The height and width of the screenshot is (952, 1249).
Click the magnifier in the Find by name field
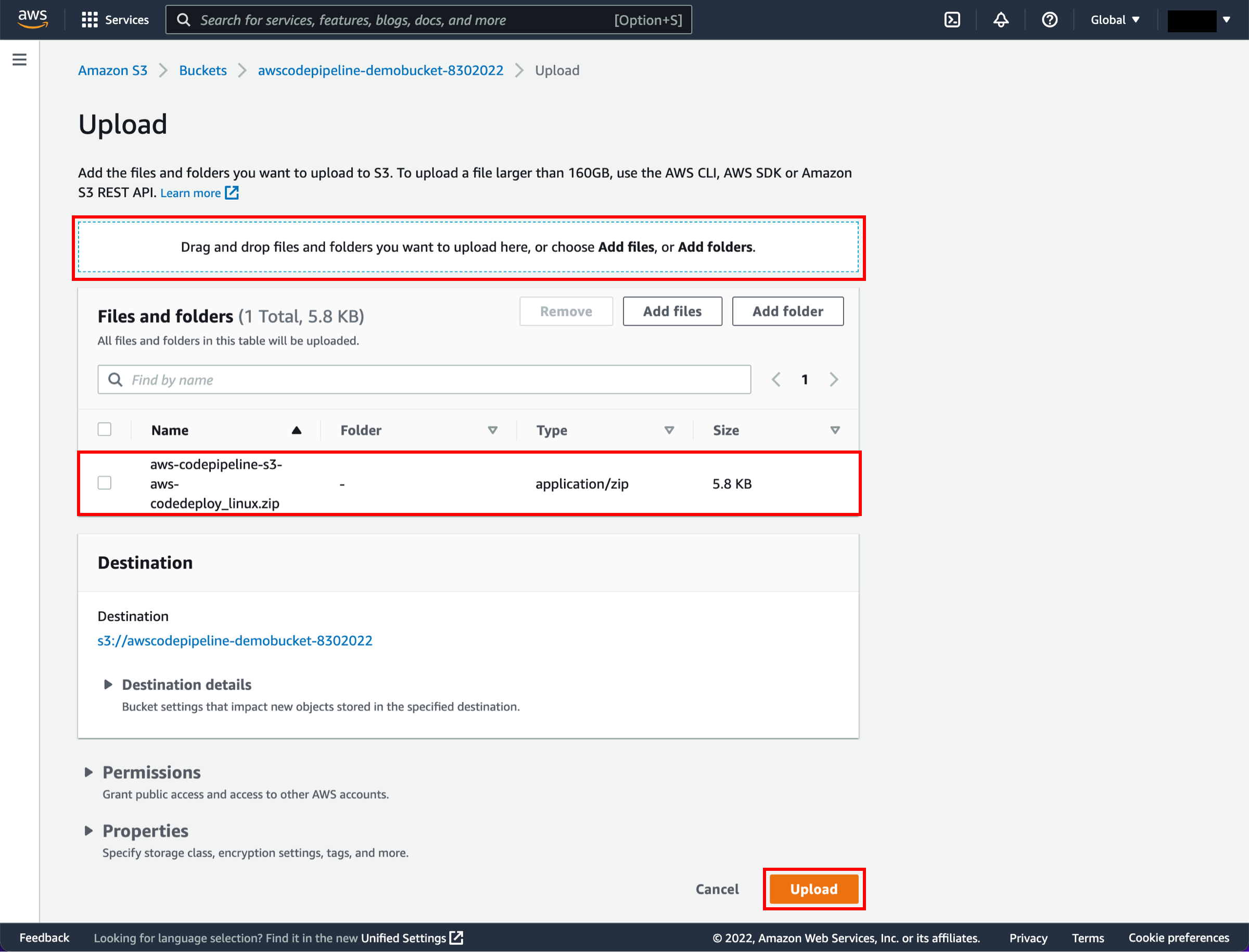(x=116, y=380)
